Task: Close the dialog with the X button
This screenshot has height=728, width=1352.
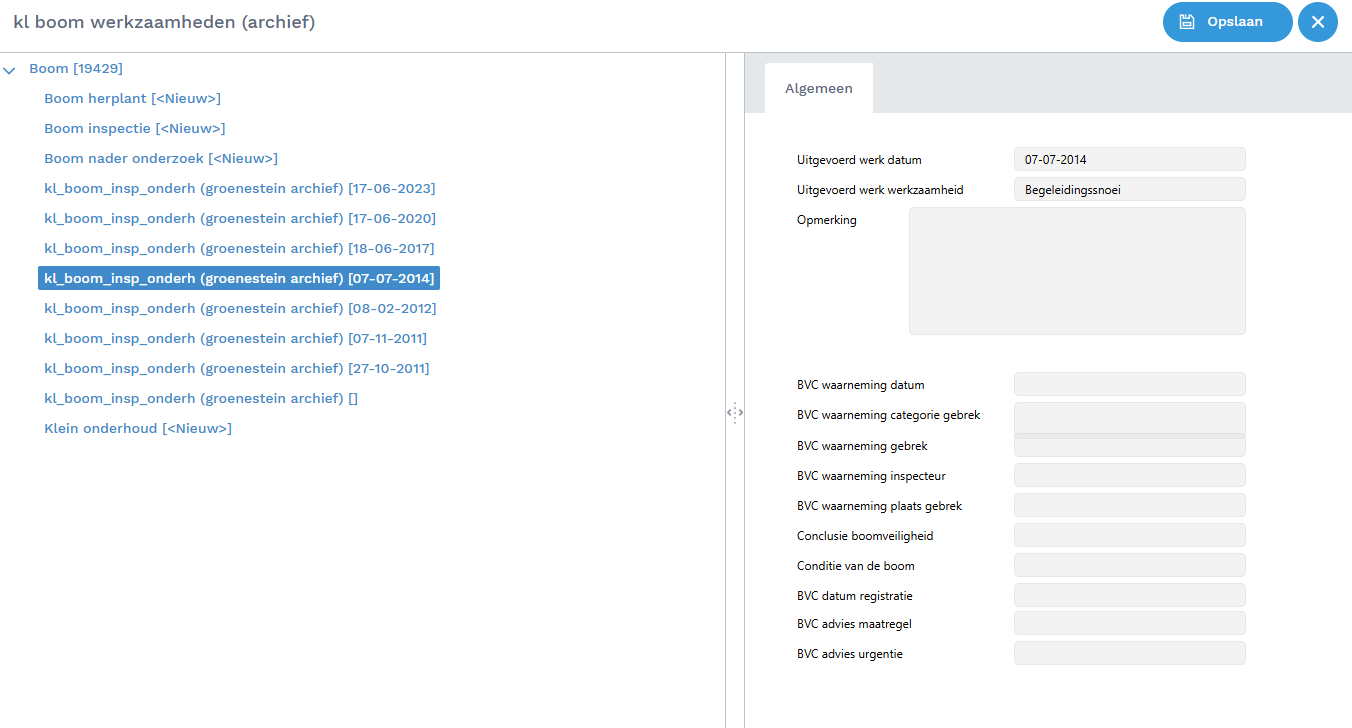Action: [1317, 22]
